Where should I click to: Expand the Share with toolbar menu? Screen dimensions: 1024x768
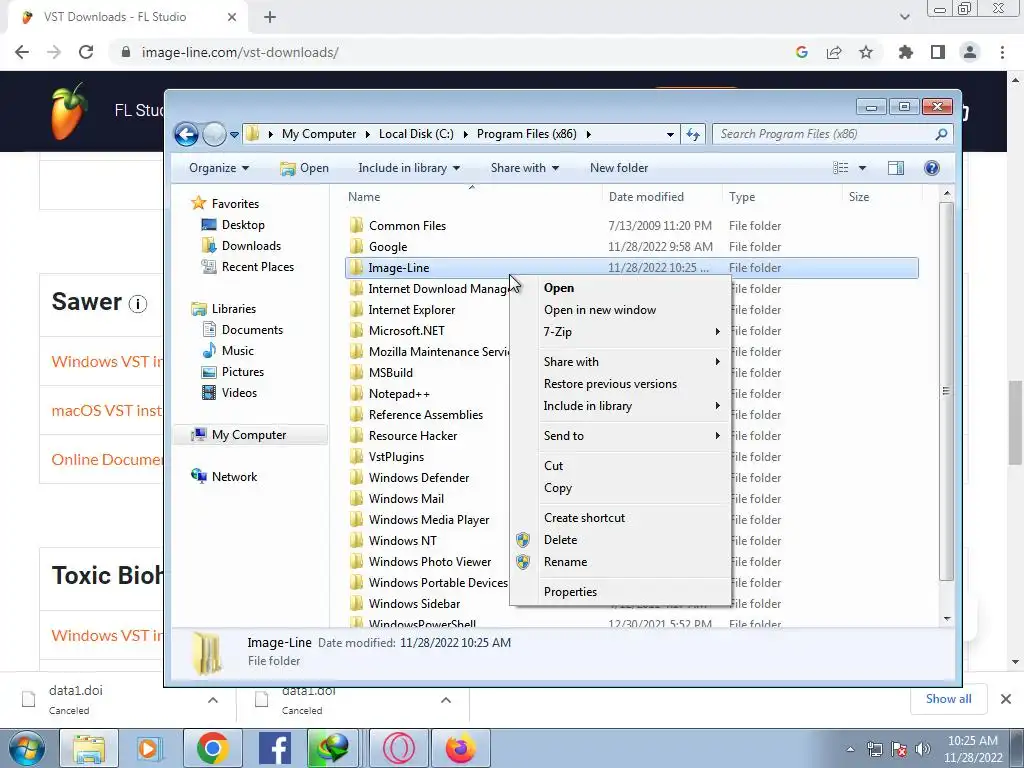click(x=524, y=168)
